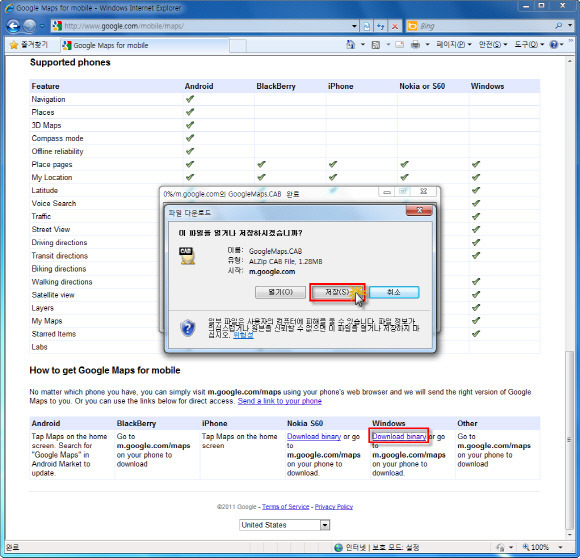Screen dimensions: 580x558
Task: Click the CAB file icon in dialog
Action: pos(187,256)
